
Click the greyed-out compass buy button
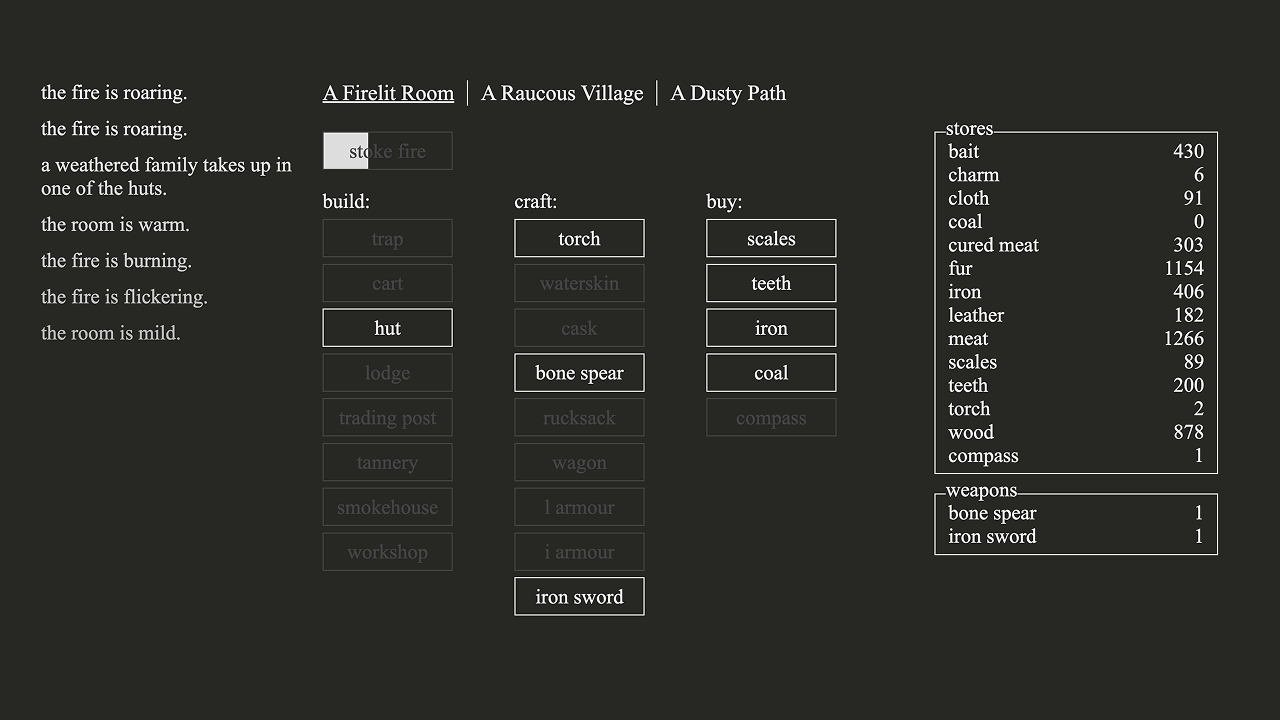771,418
